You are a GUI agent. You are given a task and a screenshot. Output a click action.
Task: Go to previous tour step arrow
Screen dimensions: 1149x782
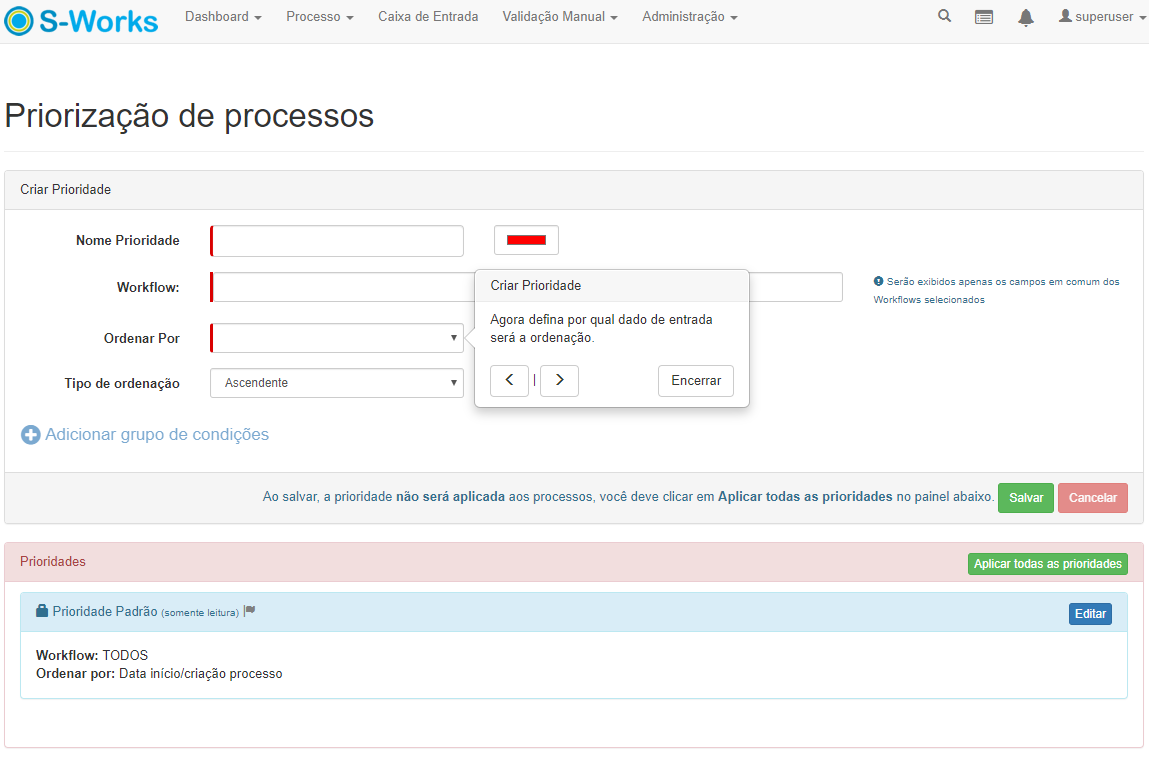509,381
